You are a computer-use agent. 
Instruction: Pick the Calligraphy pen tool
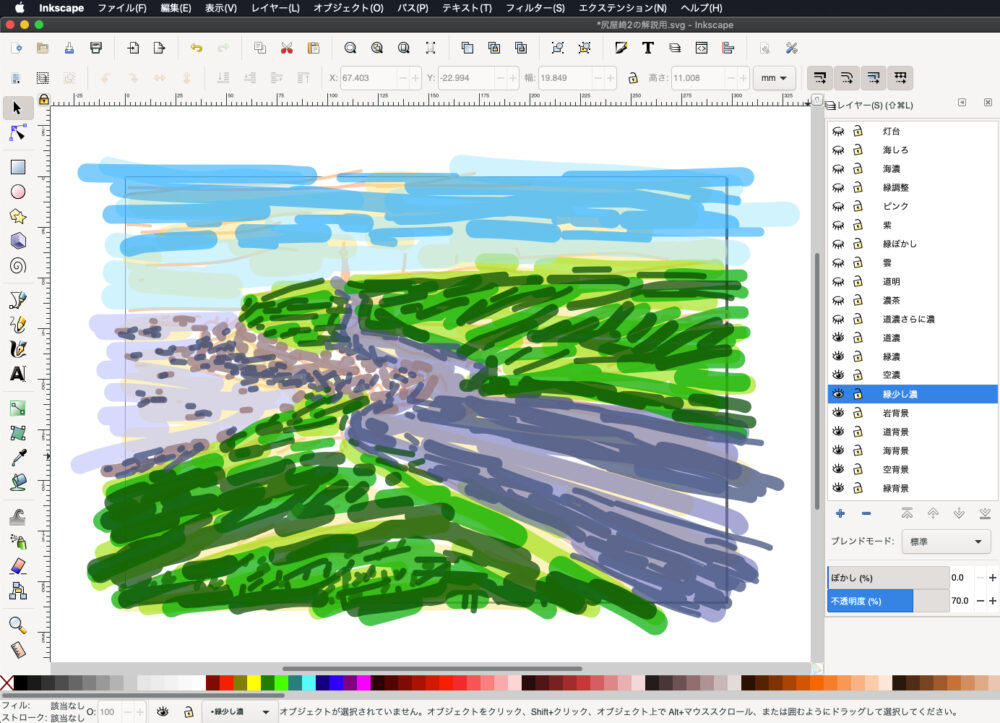17,349
